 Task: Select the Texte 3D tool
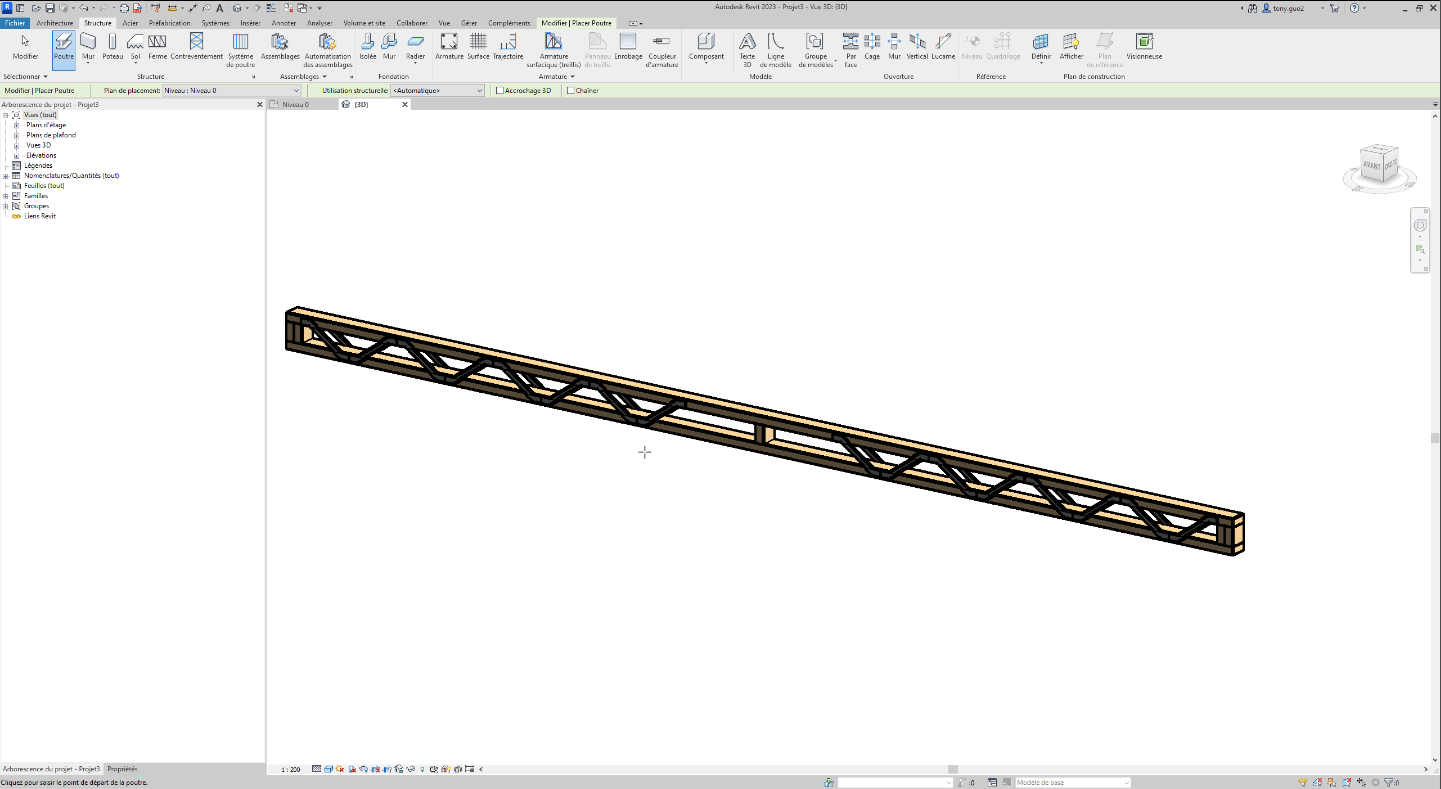(747, 45)
